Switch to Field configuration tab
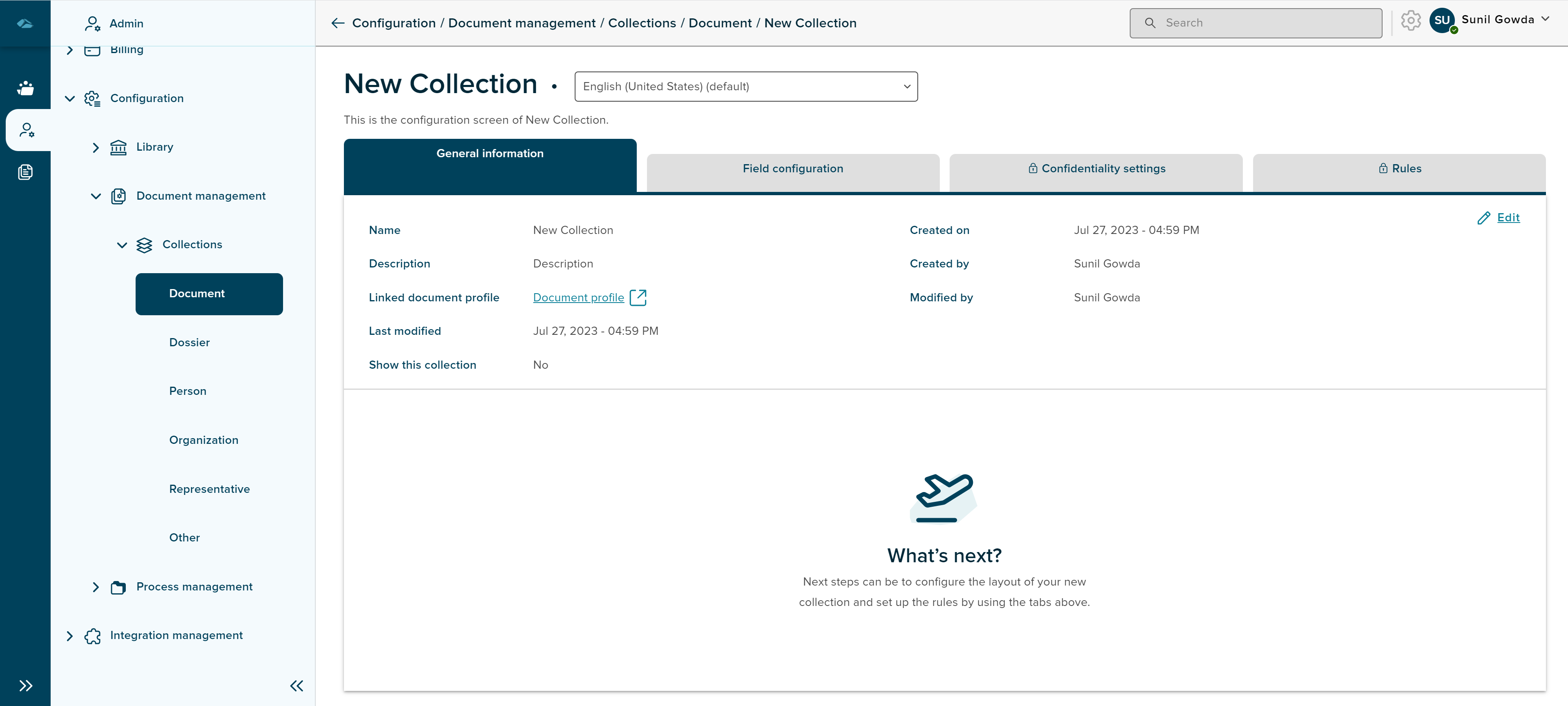This screenshot has height=706, width=1568. [792, 169]
